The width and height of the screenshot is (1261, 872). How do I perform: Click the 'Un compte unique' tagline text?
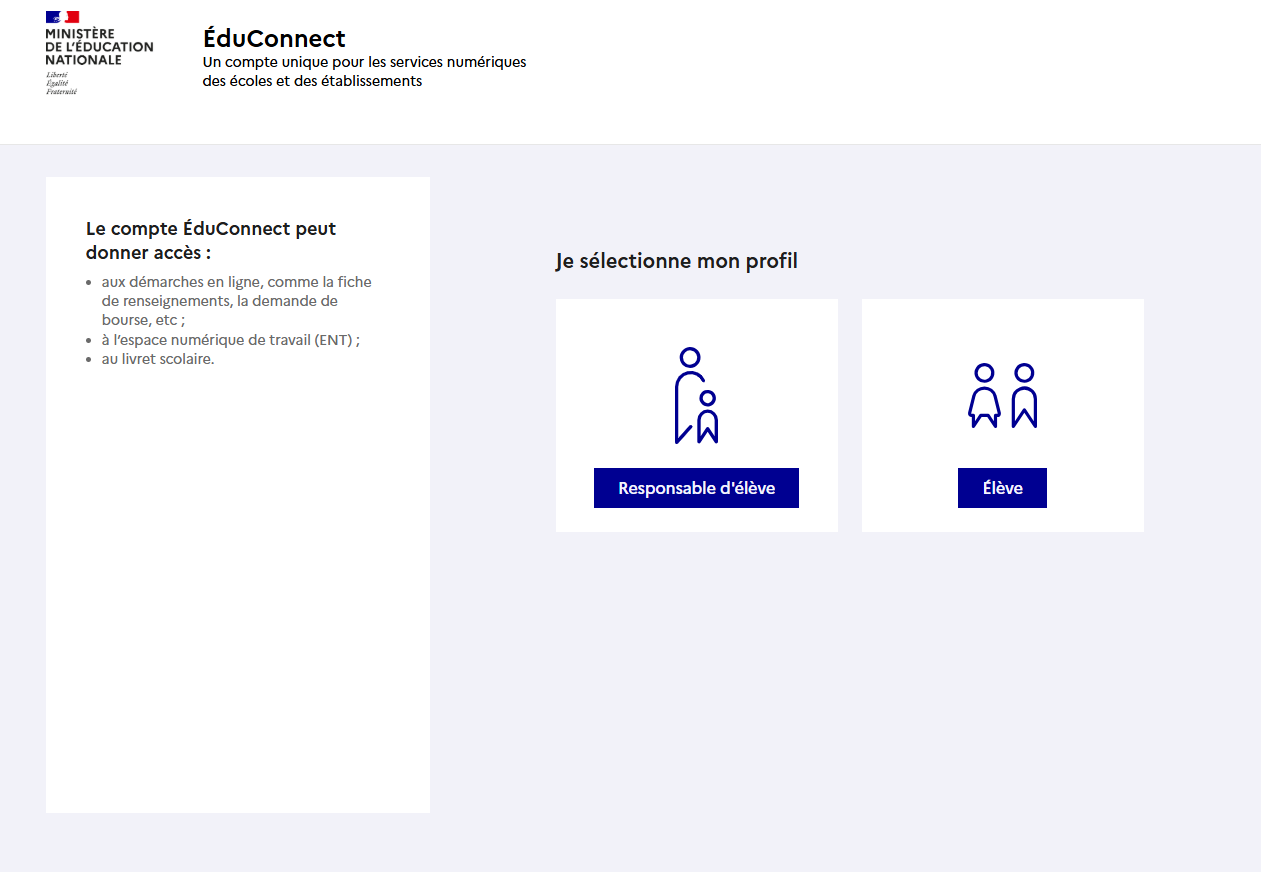click(364, 72)
